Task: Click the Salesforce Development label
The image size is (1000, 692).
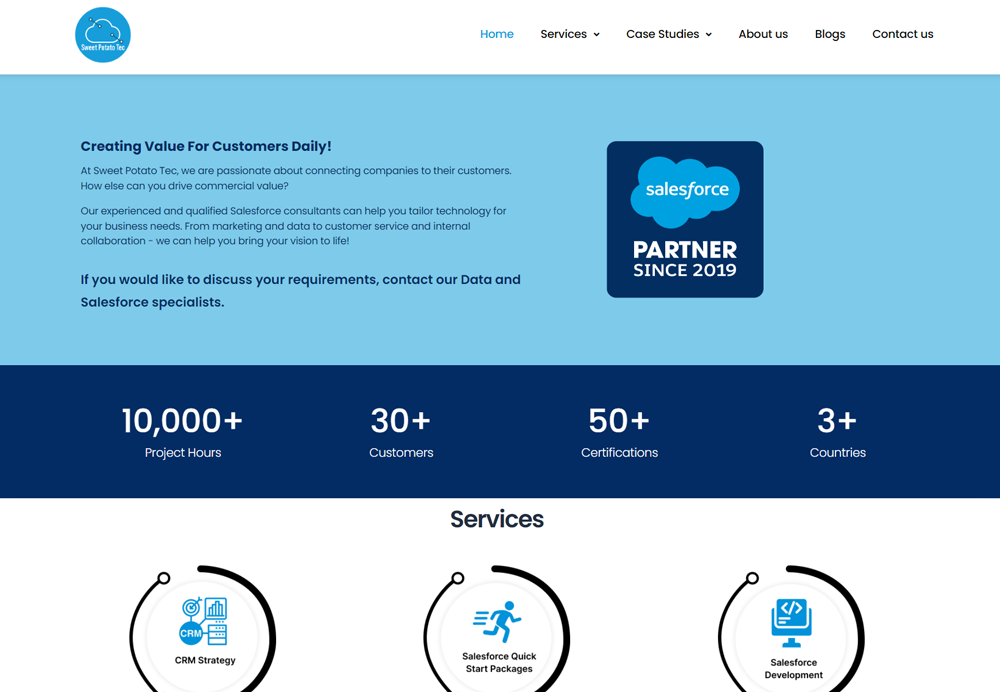Action: [793, 668]
